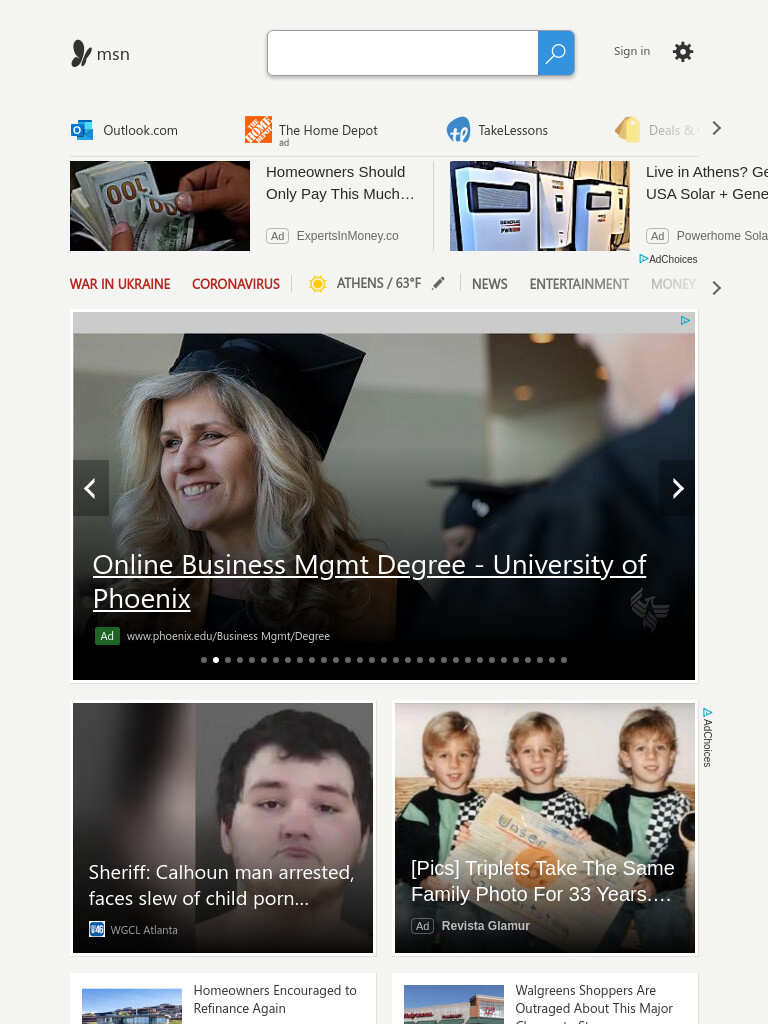Select the third carousel dot
The image size is (768, 1024).
coord(228,660)
